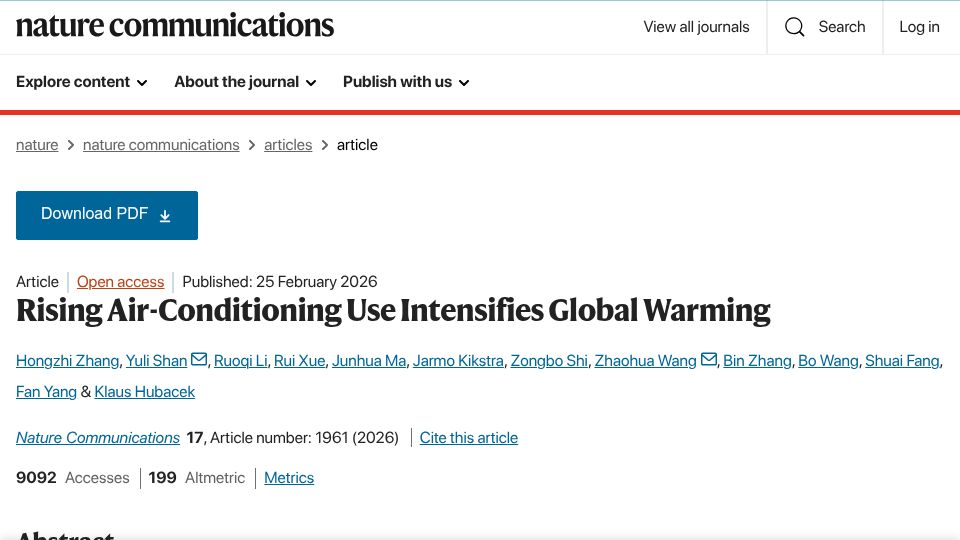The height and width of the screenshot is (540, 960).
Task: Click the '199' Altmetric count
Action: pos(162,478)
